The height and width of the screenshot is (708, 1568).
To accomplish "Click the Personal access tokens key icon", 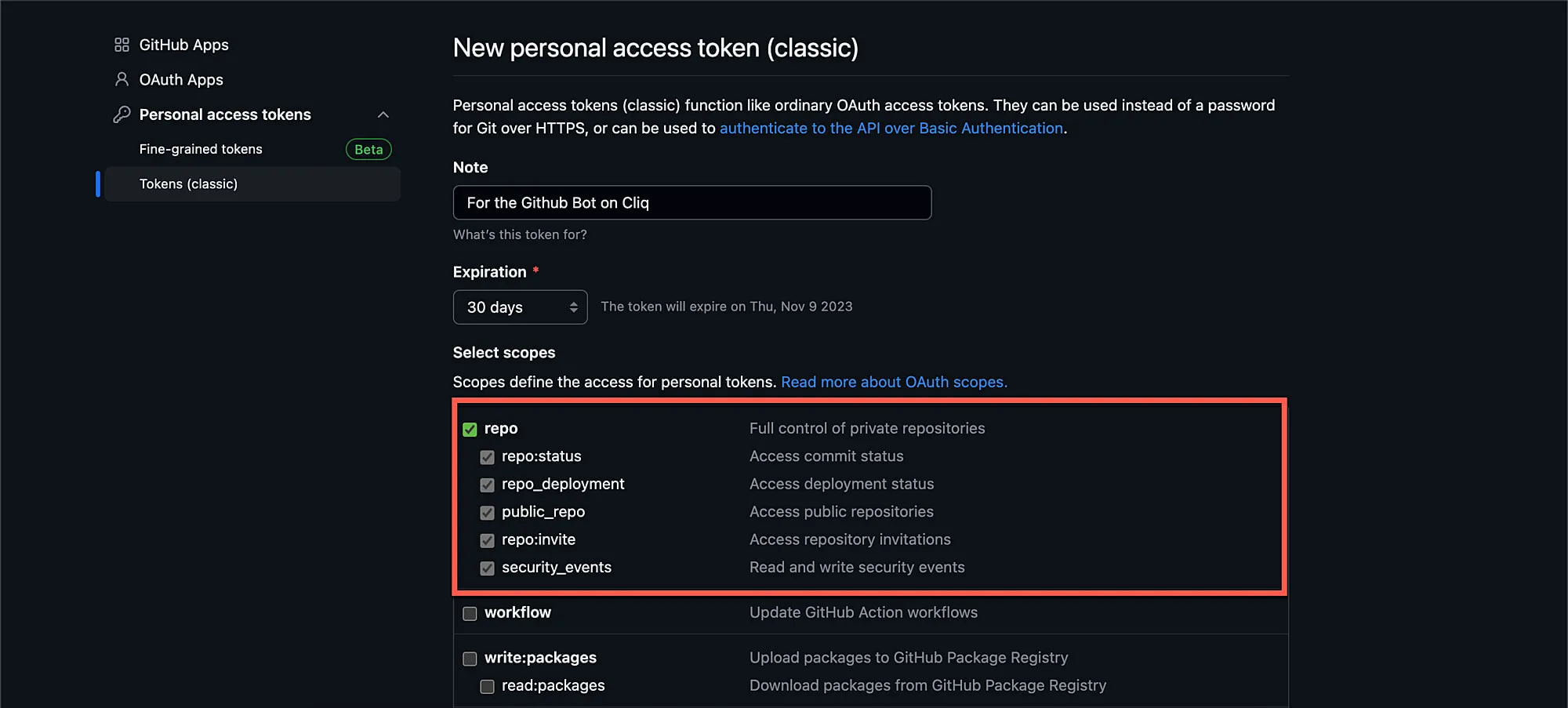I will (x=122, y=114).
